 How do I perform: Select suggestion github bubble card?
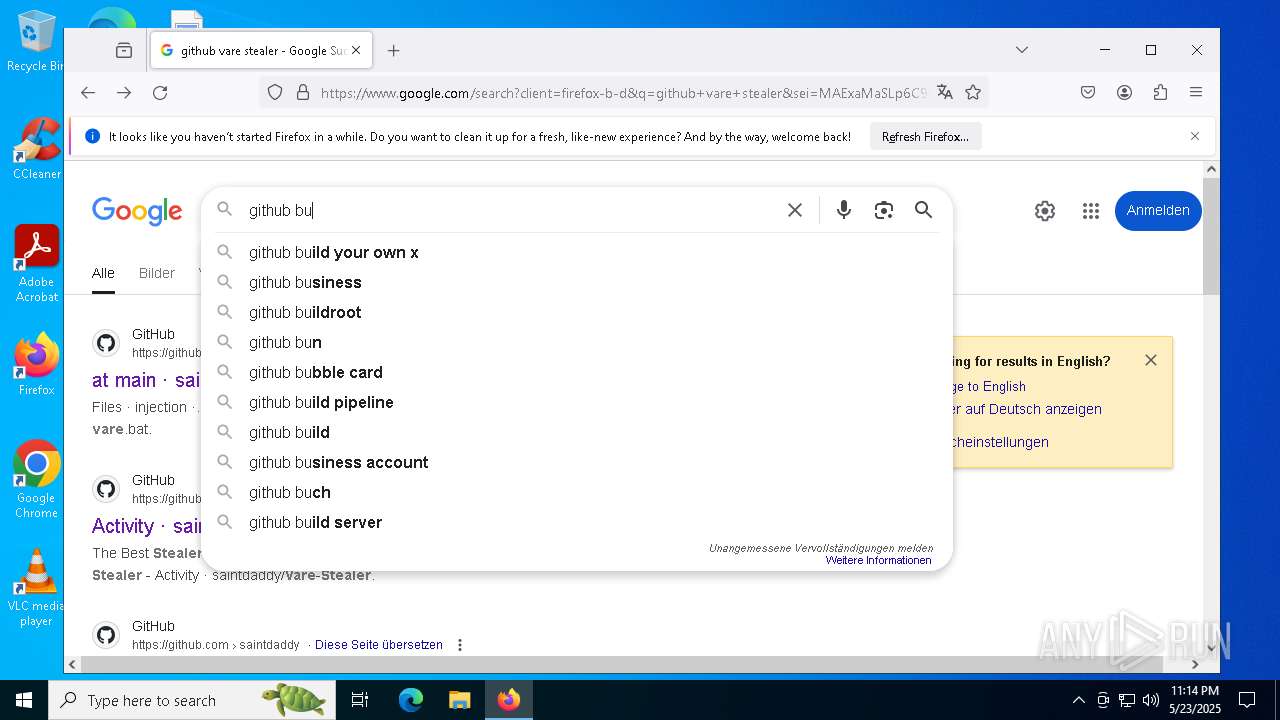(x=577, y=372)
